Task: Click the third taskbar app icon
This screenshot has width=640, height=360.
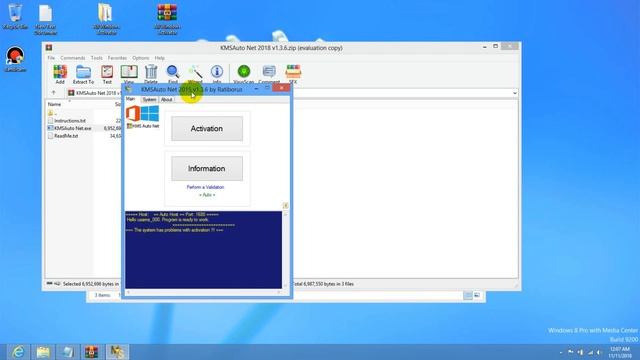Action: pyautogui.click(x=67, y=351)
